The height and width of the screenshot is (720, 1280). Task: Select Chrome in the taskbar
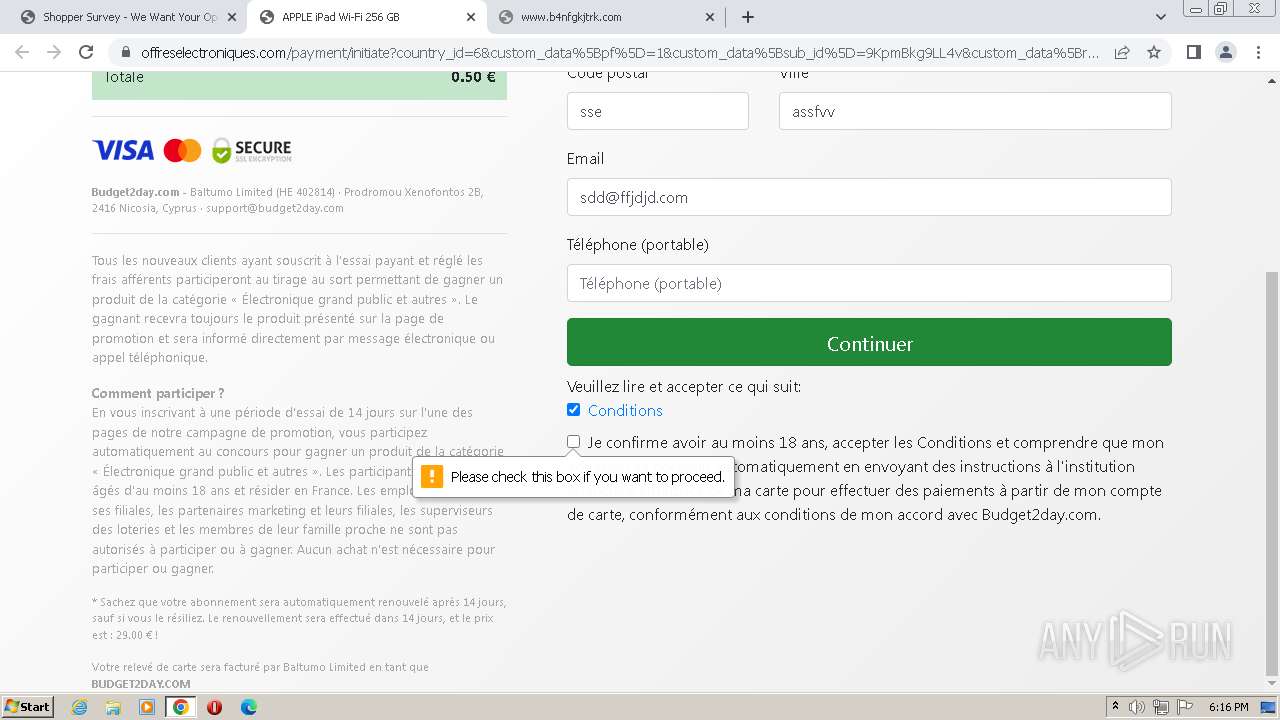[x=181, y=707]
